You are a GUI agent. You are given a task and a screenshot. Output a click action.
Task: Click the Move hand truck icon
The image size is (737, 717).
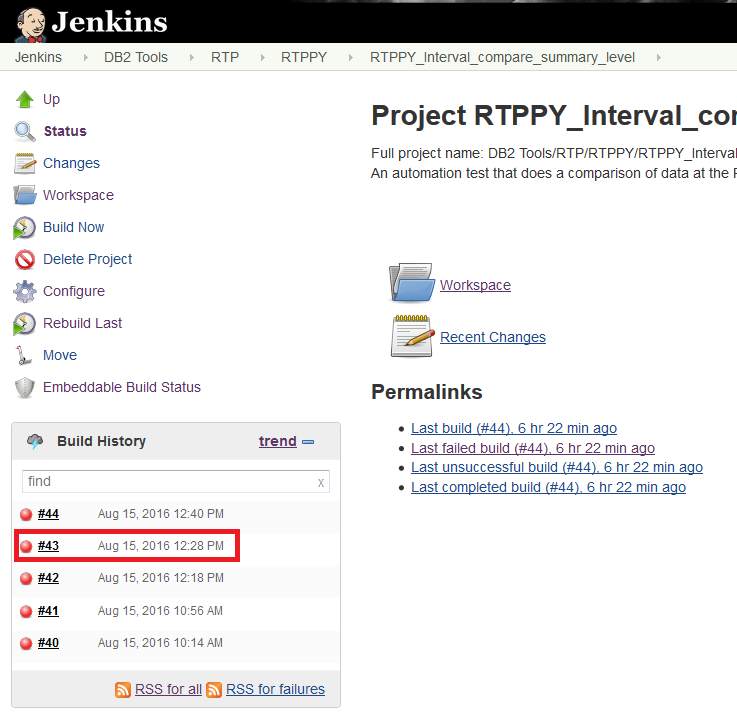(x=25, y=355)
